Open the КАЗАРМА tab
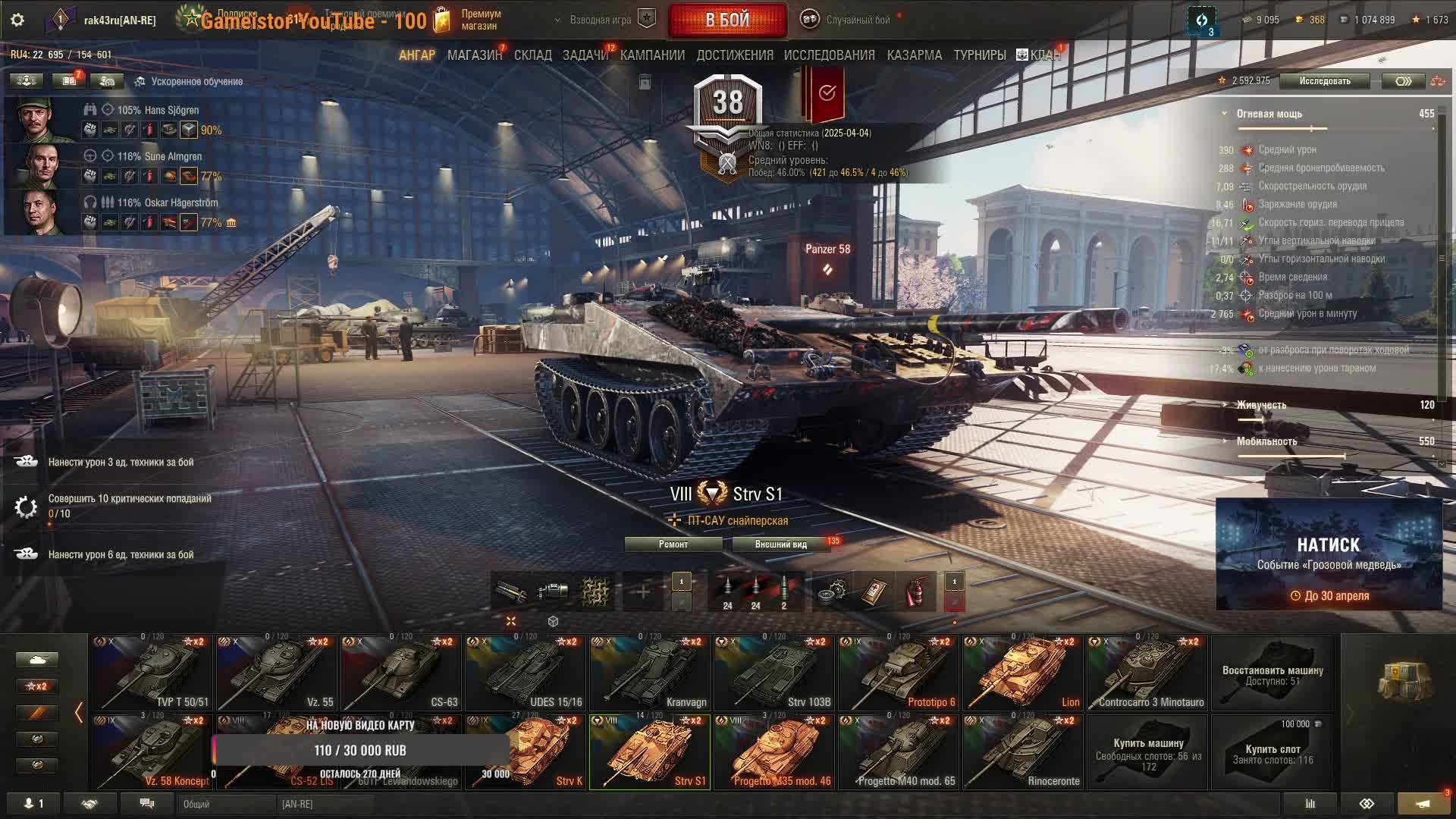Image resolution: width=1456 pixels, height=819 pixels. [x=914, y=55]
